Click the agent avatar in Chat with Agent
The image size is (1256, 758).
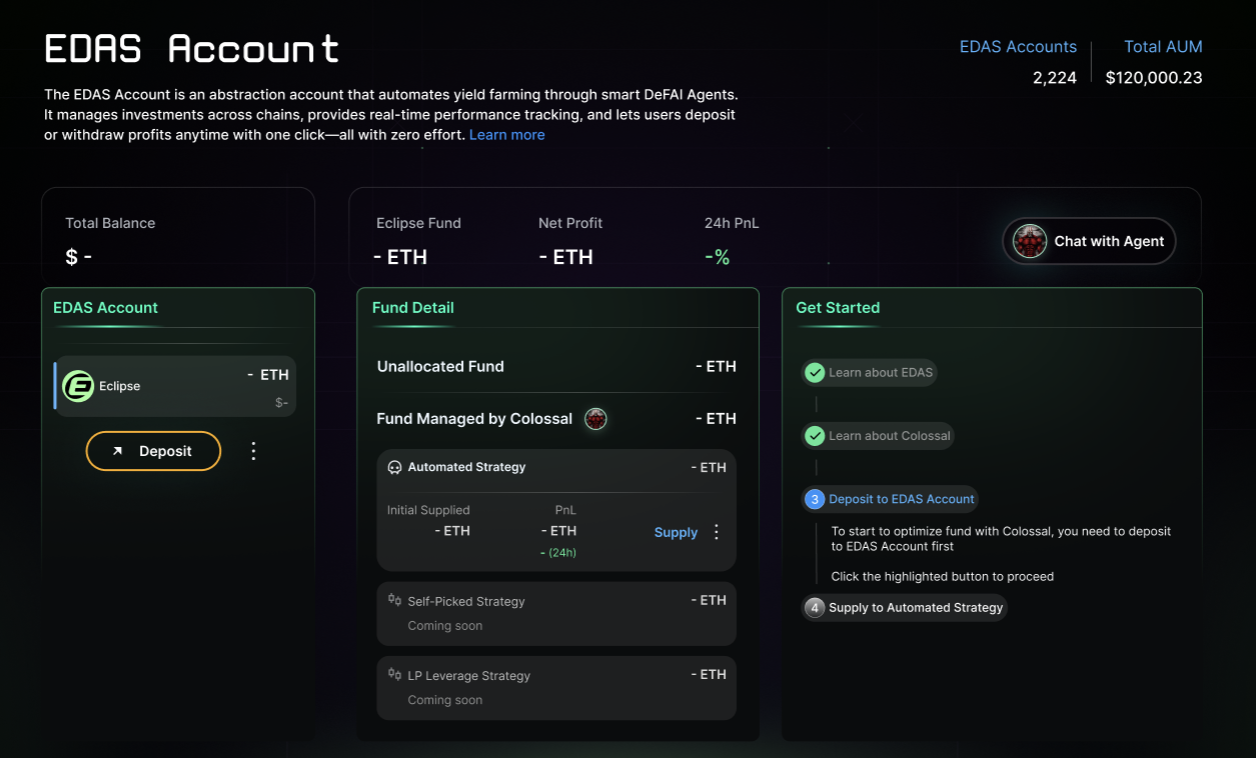point(1030,241)
